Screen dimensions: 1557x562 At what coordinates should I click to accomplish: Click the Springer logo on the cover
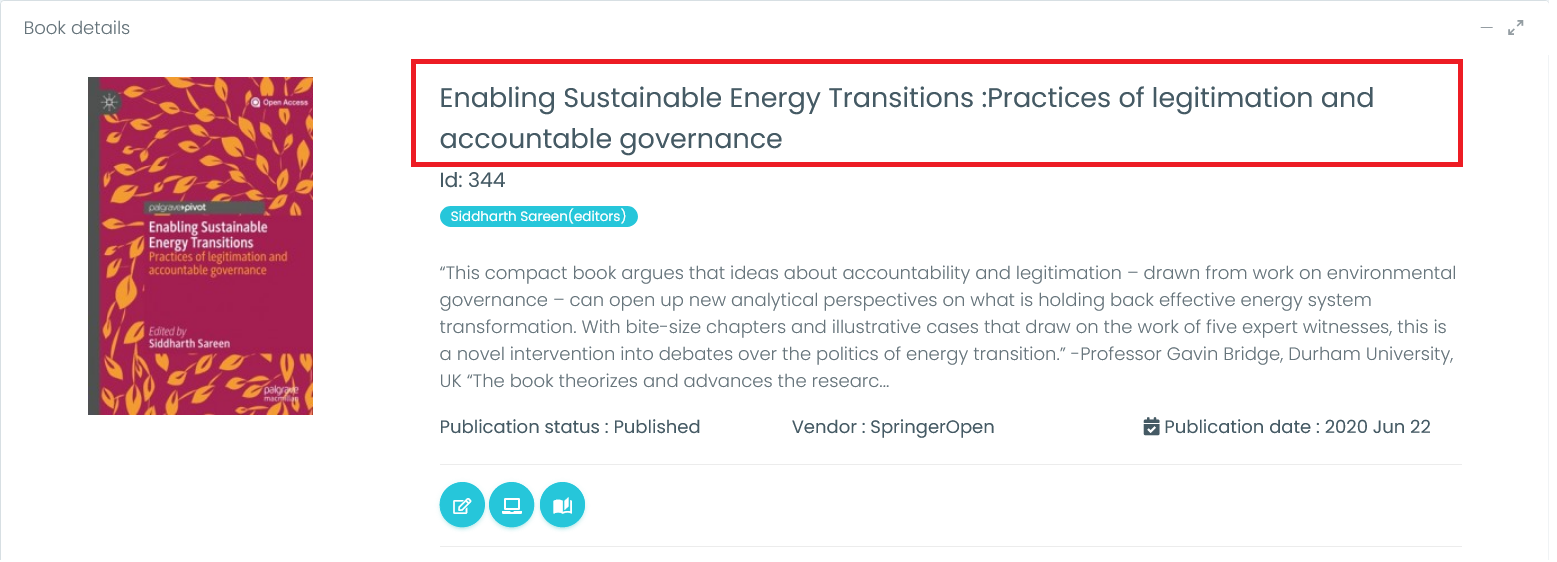110,101
